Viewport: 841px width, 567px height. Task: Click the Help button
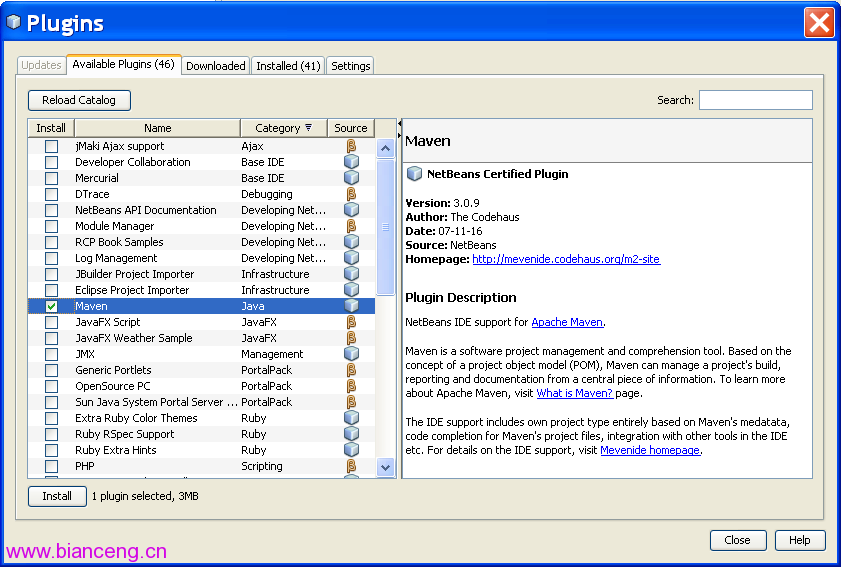pos(800,540)
